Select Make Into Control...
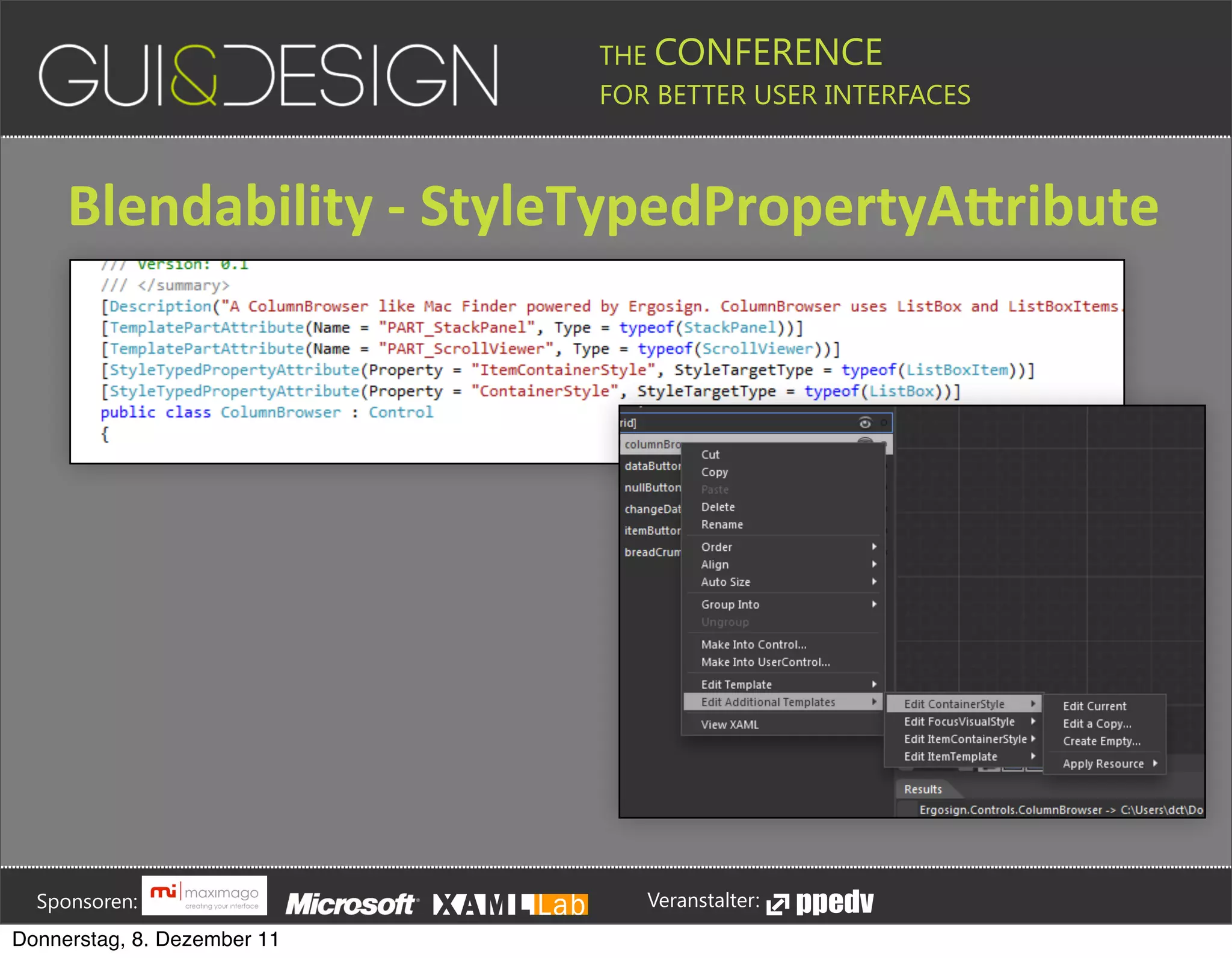Viewport: 1232px width, 958px height. pyautogui.click(x=783, y=644)
